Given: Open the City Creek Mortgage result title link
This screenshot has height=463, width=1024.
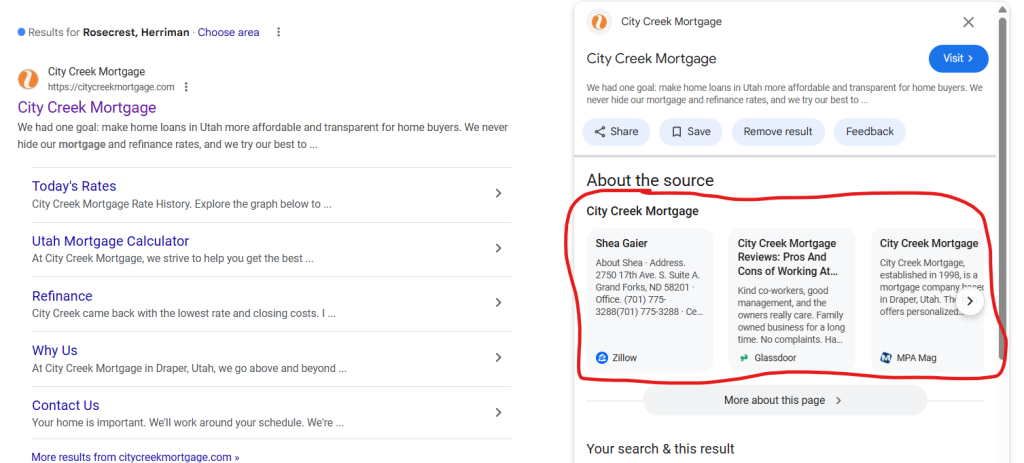Looking at the screenshot, I should click(87, 107).
